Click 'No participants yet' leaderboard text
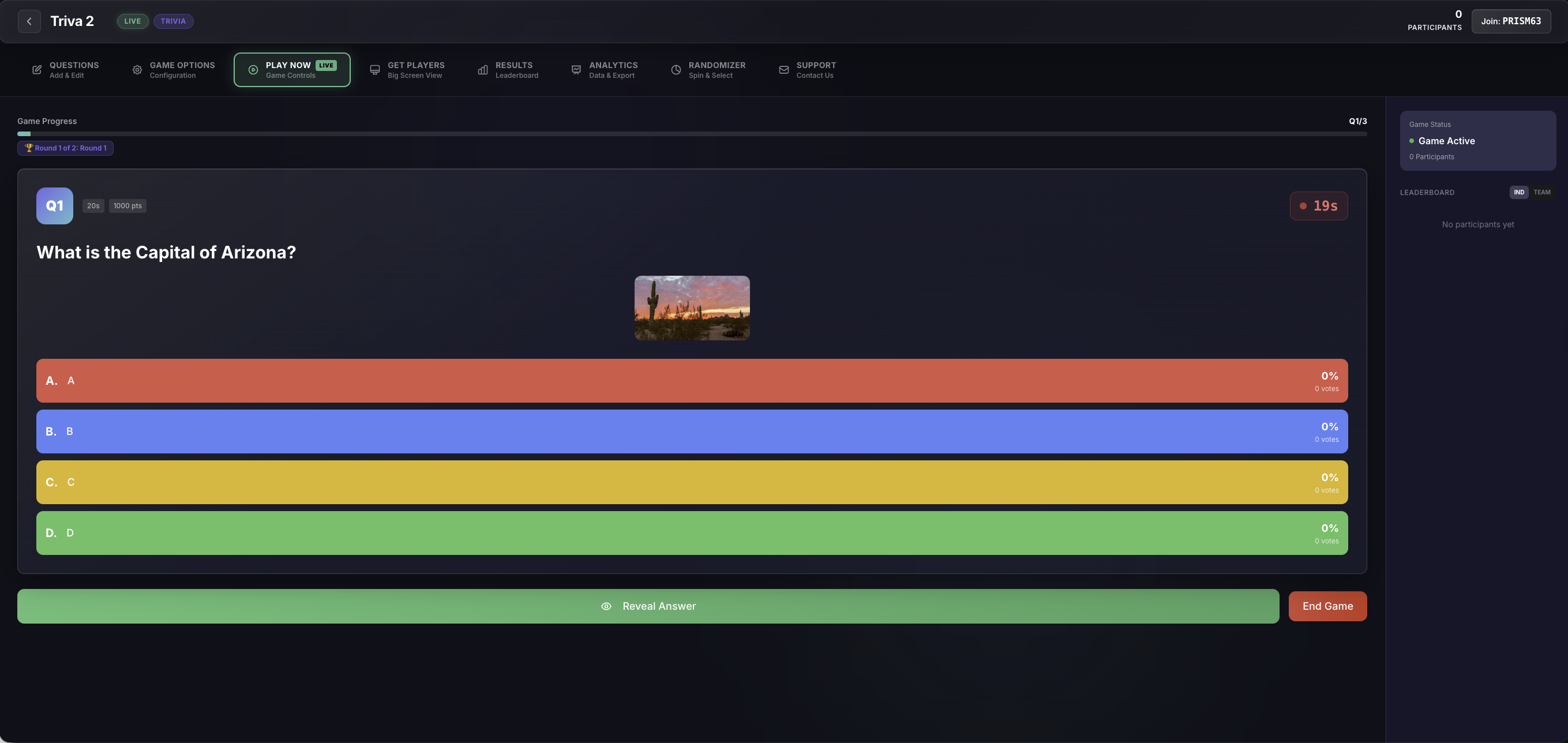This screenshot has height=743, width=1568. point(1478,224)
